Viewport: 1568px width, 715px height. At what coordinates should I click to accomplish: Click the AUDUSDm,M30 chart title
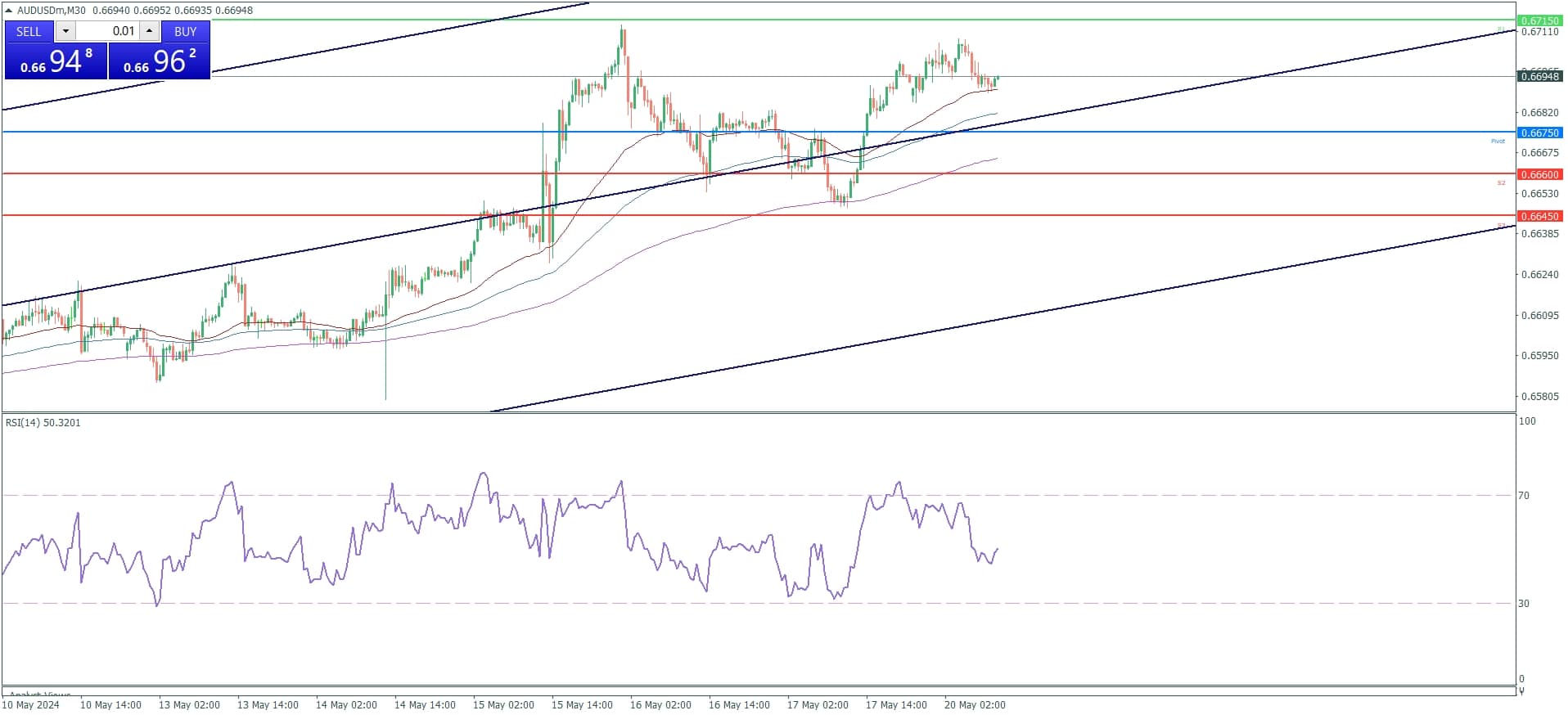click(52, 10)
